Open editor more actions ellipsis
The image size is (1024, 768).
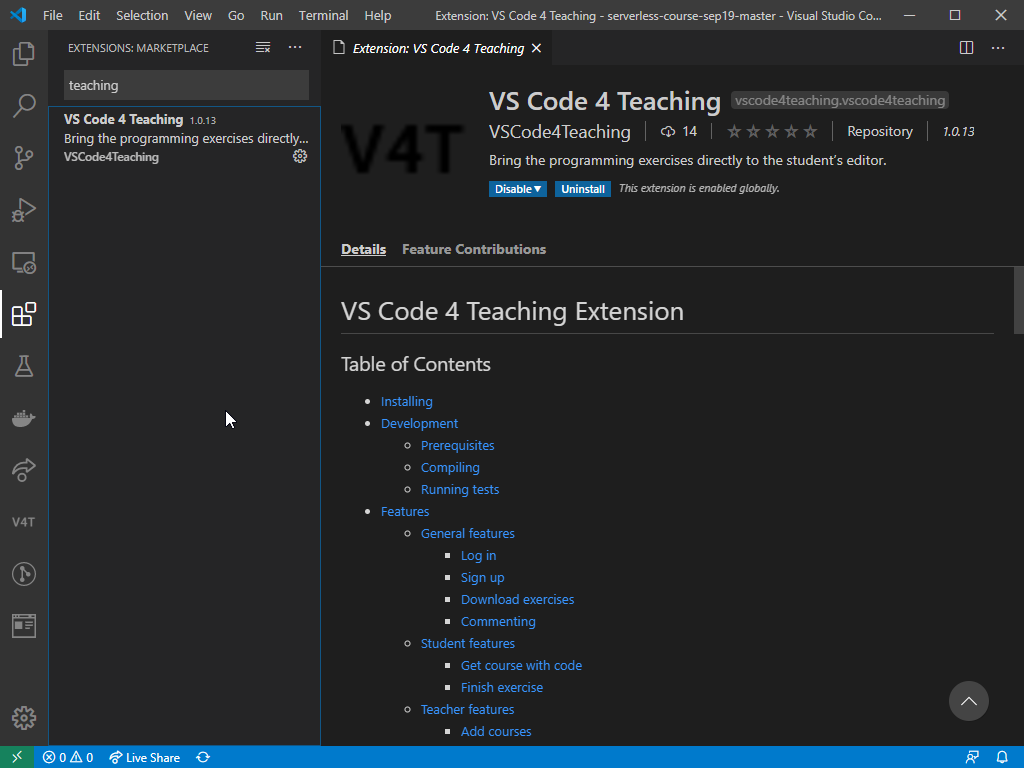click(998, 48)
